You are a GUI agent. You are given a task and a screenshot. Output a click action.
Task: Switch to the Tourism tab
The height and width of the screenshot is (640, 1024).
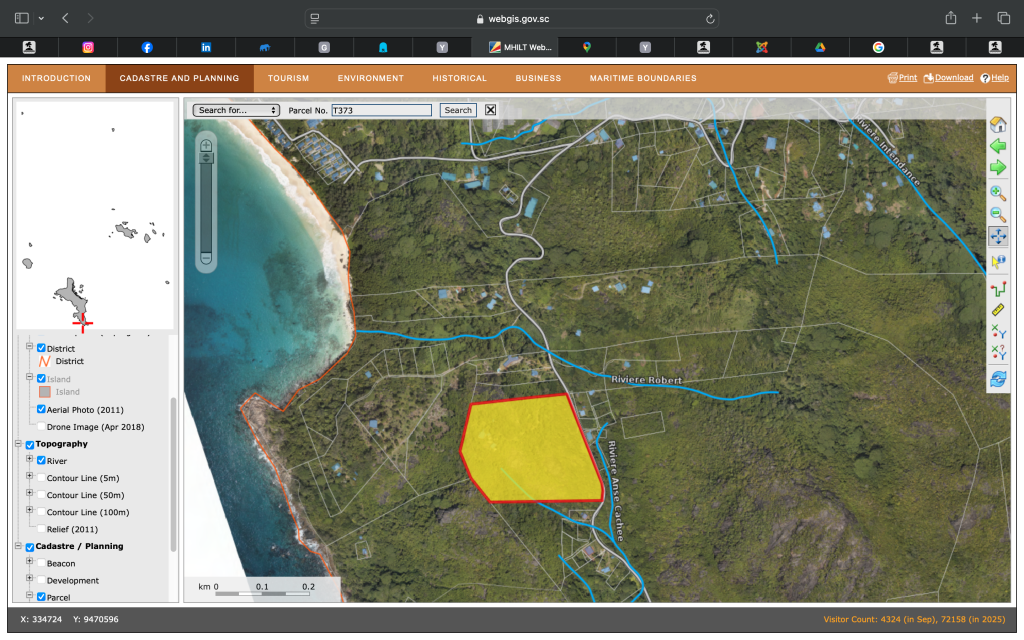pos(288,78)
